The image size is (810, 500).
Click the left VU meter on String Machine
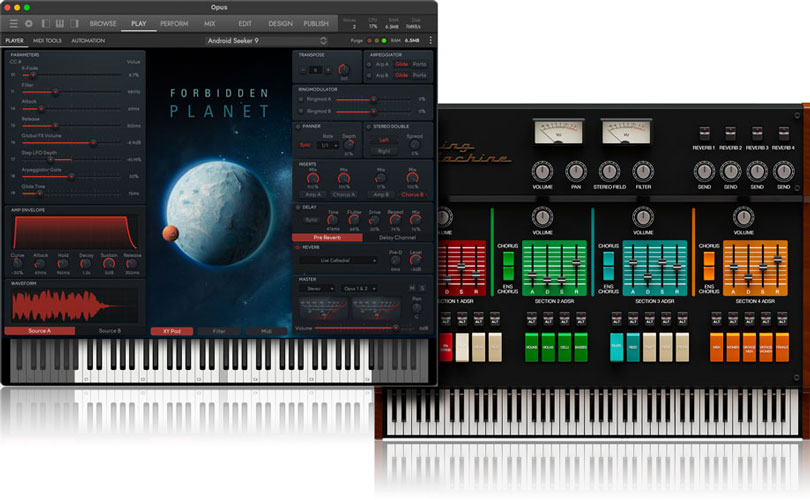[x=558, y=132]
